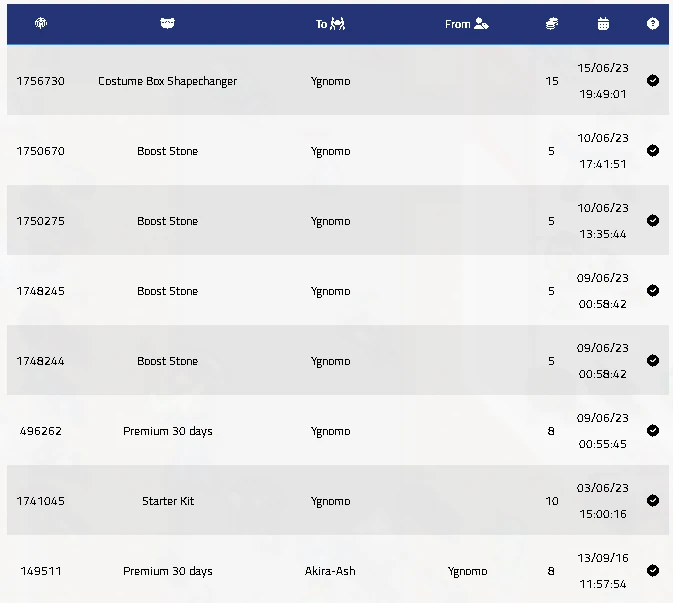This screenshot has width=673, height=603.
Task: Click the item box header icon
Action: click(x=167, y=23)
